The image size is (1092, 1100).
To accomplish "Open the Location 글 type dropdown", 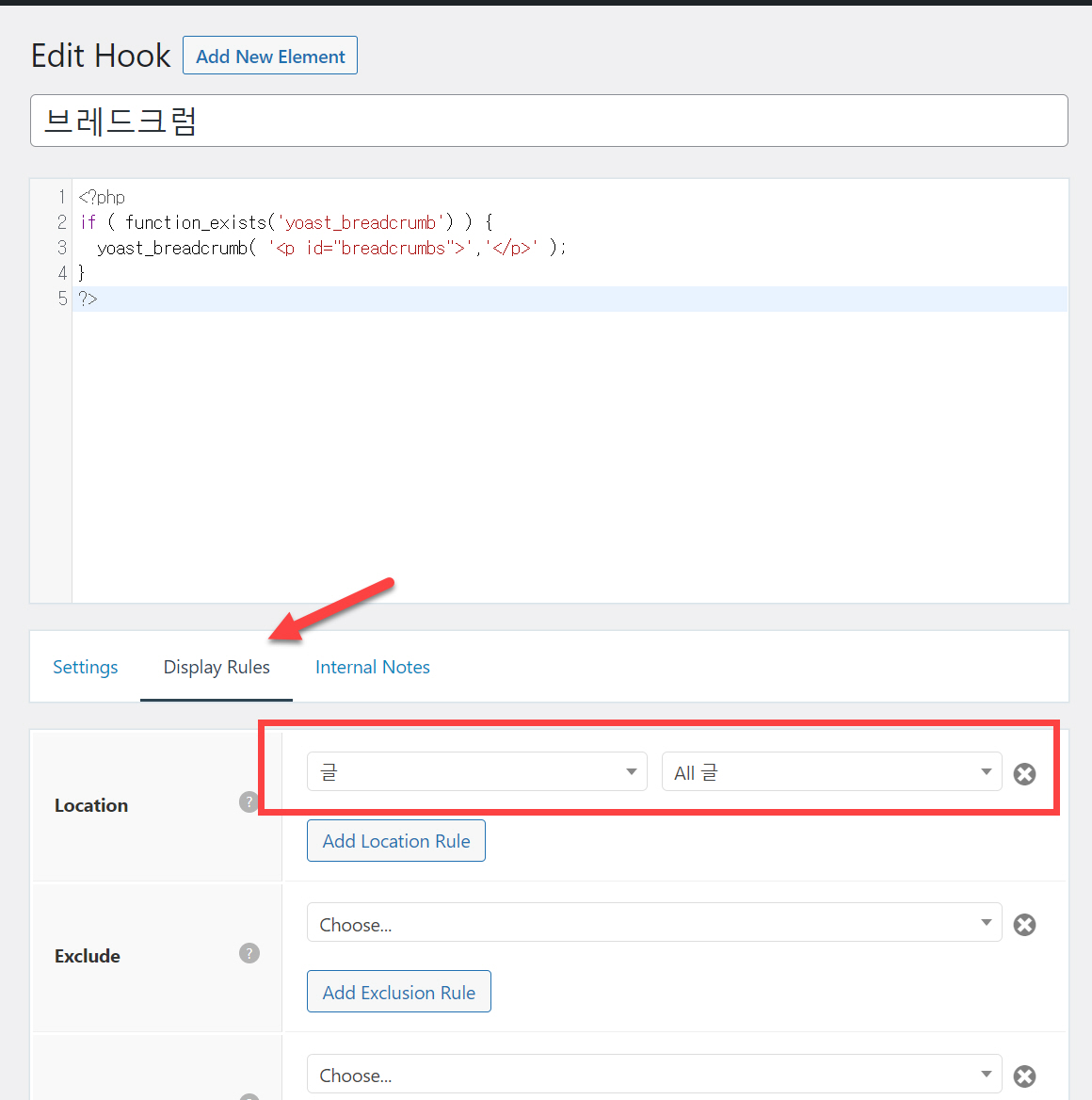I will (x=477, y=771).
